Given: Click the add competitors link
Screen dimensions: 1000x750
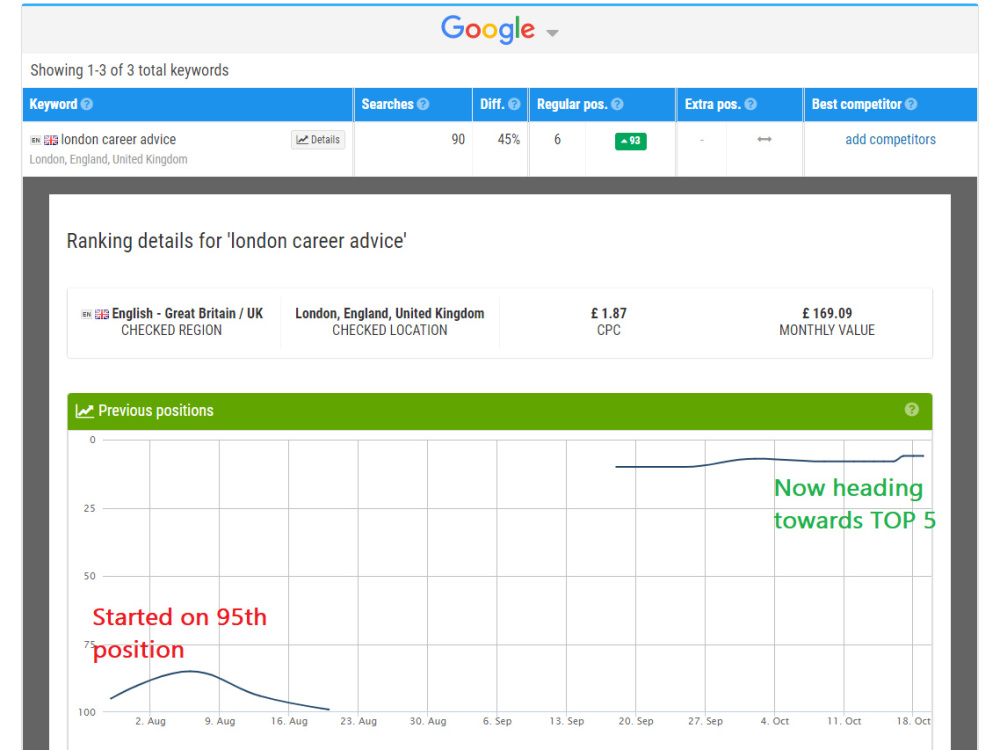Looking at the screenshot, I should (890, 140).
